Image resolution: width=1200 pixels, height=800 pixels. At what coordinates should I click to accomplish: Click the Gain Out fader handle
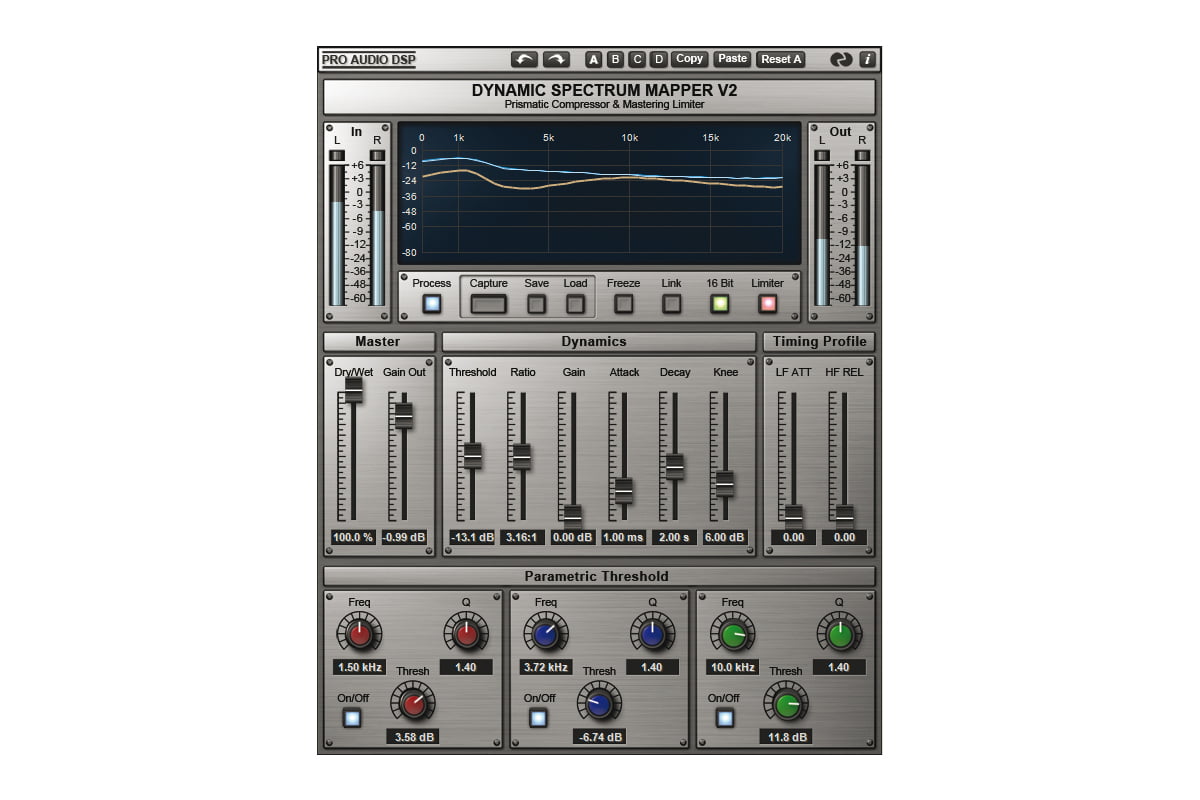tap(404, 415)
